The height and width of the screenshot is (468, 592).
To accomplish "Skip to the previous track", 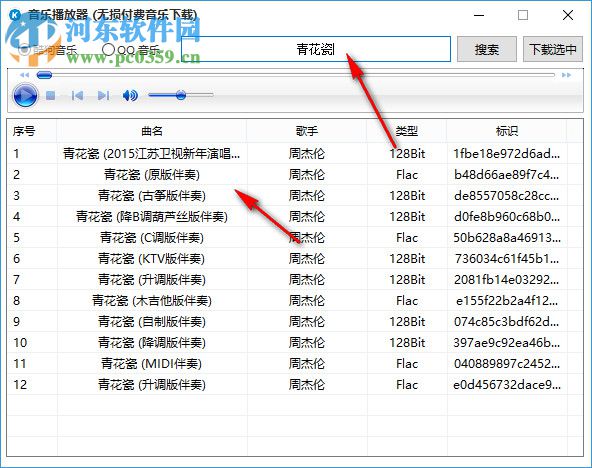I will pyautogui.click(x=77, y=95).
